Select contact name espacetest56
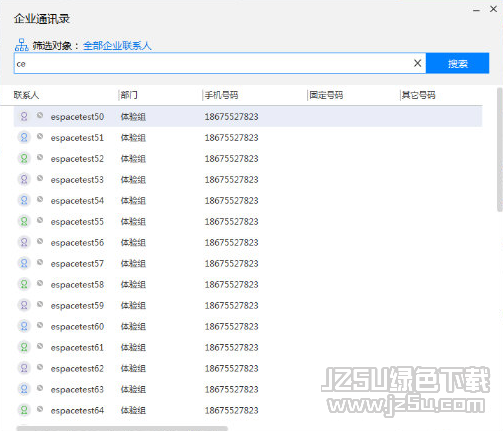 (77, 243)
